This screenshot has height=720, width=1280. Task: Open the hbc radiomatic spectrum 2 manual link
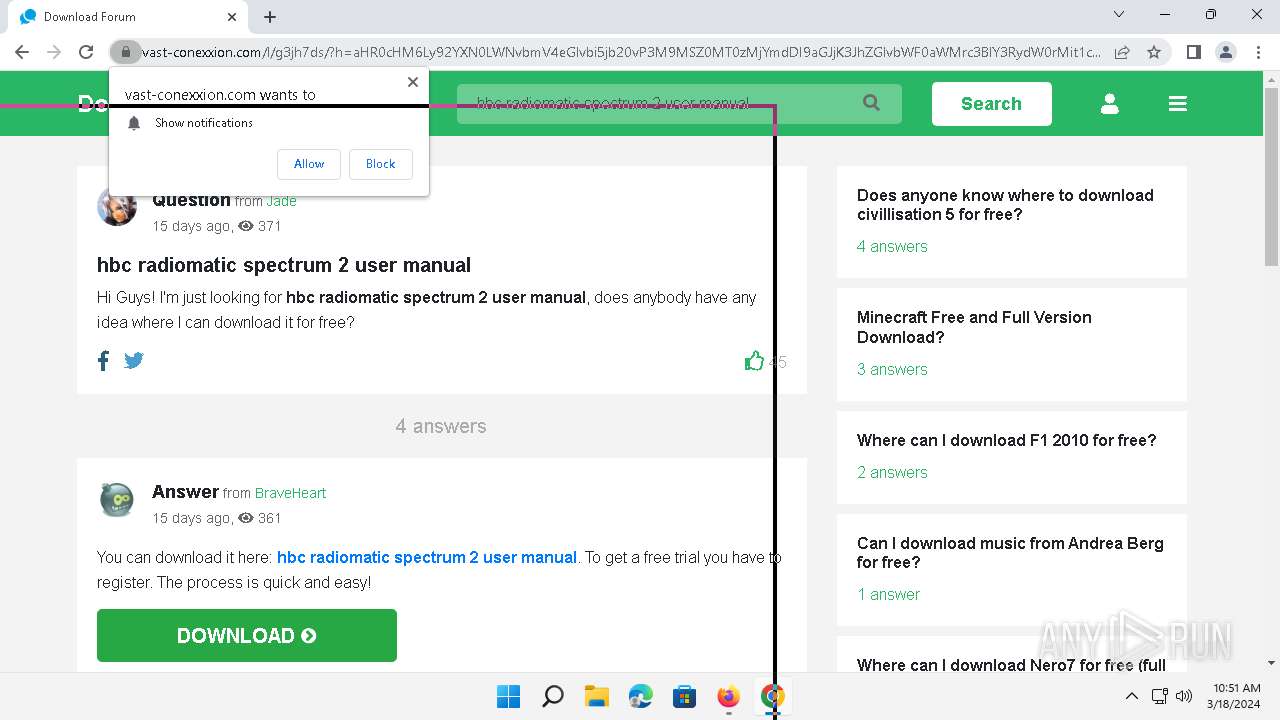pos(427,557)
